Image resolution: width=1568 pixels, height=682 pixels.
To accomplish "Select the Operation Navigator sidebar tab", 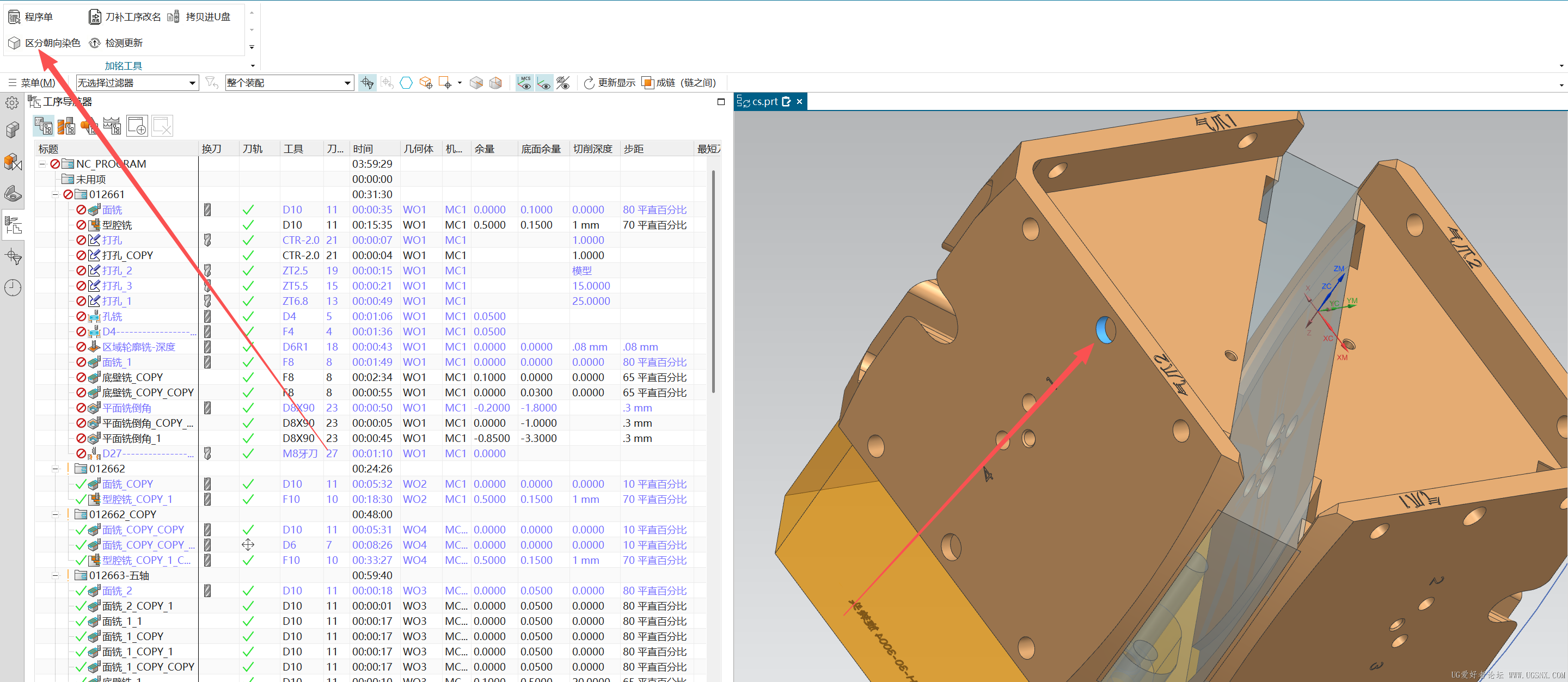I will (x=13, y=225).
